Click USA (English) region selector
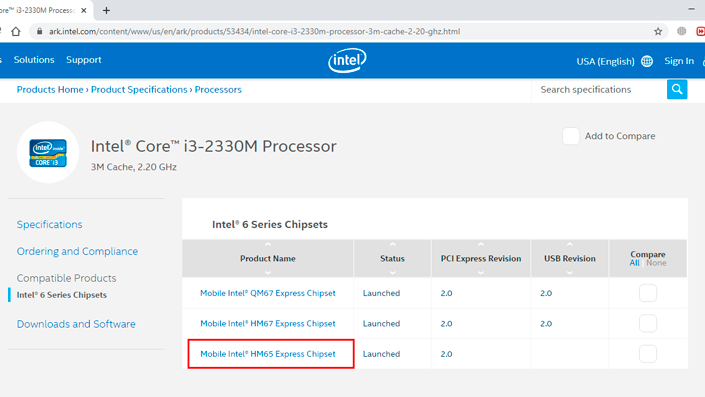 coord(605,61)
